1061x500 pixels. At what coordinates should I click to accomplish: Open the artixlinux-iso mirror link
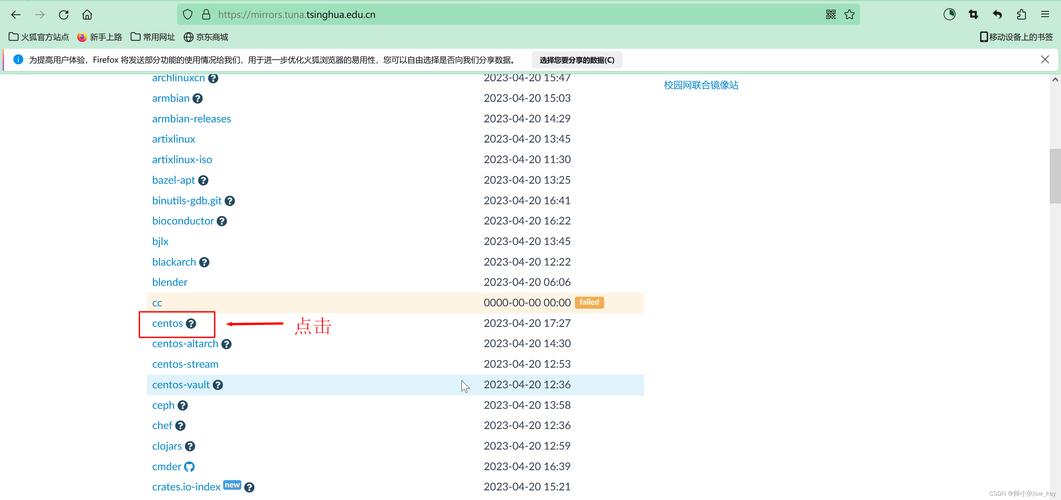point(182,160)
